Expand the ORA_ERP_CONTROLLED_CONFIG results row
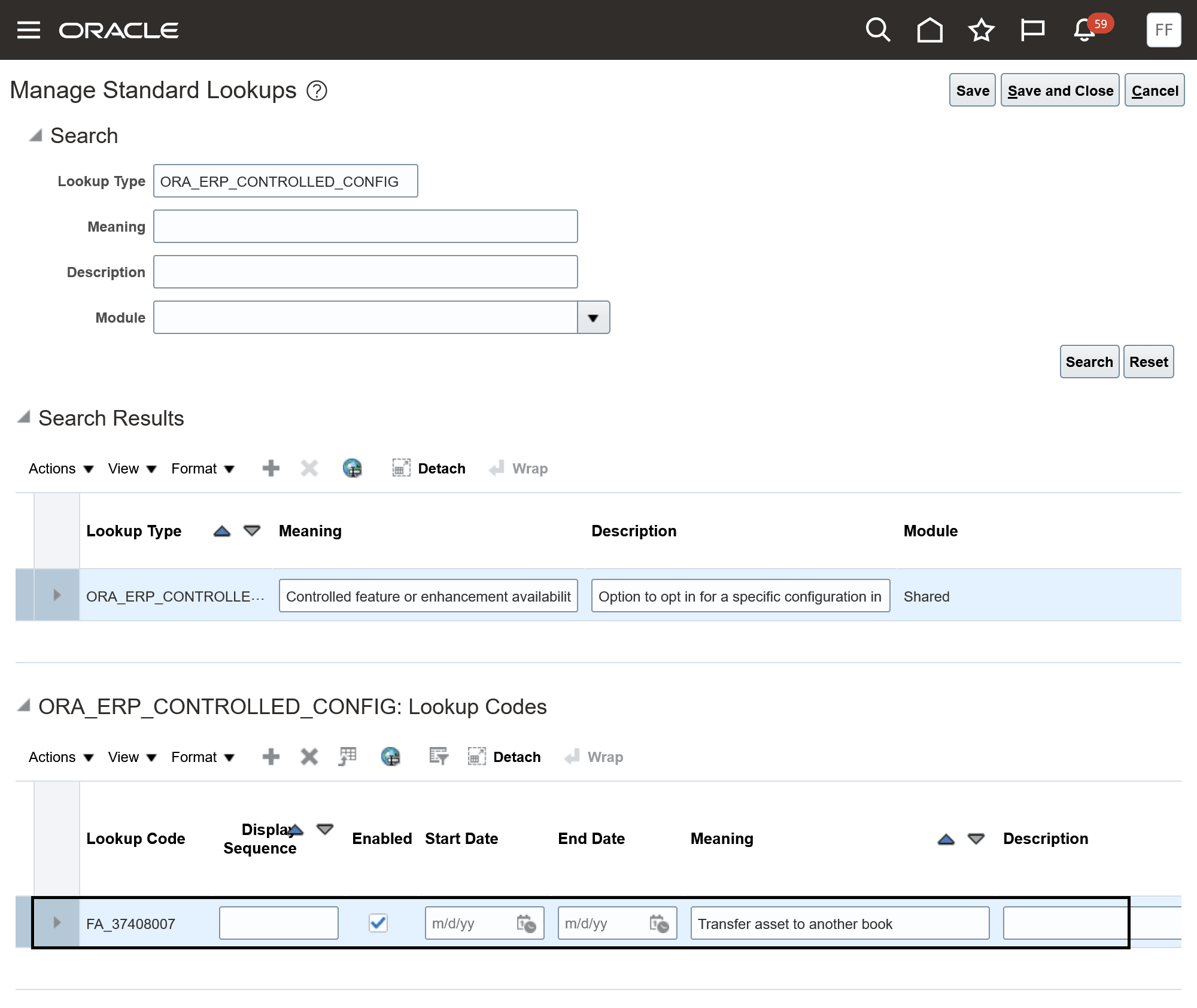 click(x=57, y=595)
